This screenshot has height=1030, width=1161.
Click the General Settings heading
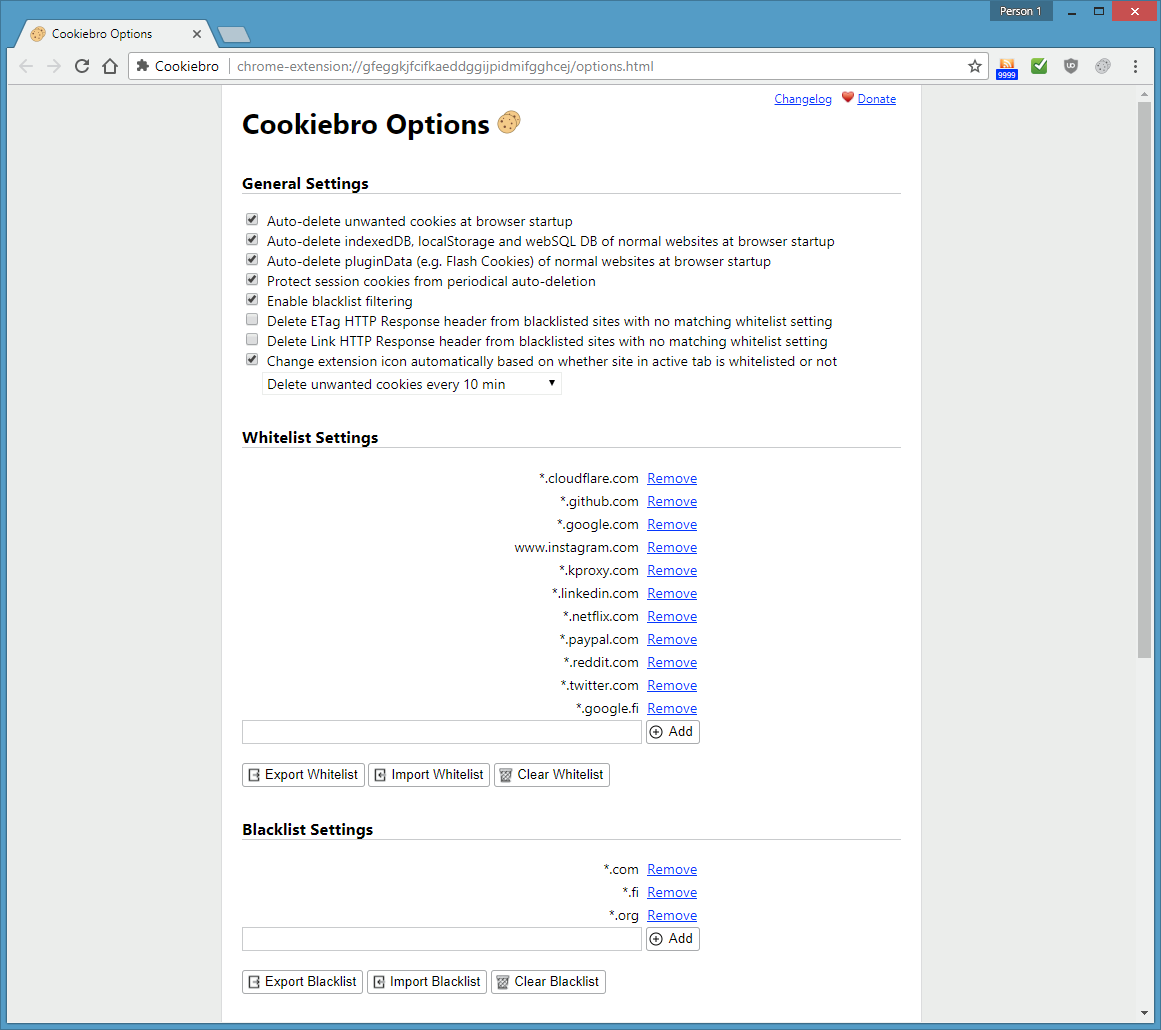point(305,184)
